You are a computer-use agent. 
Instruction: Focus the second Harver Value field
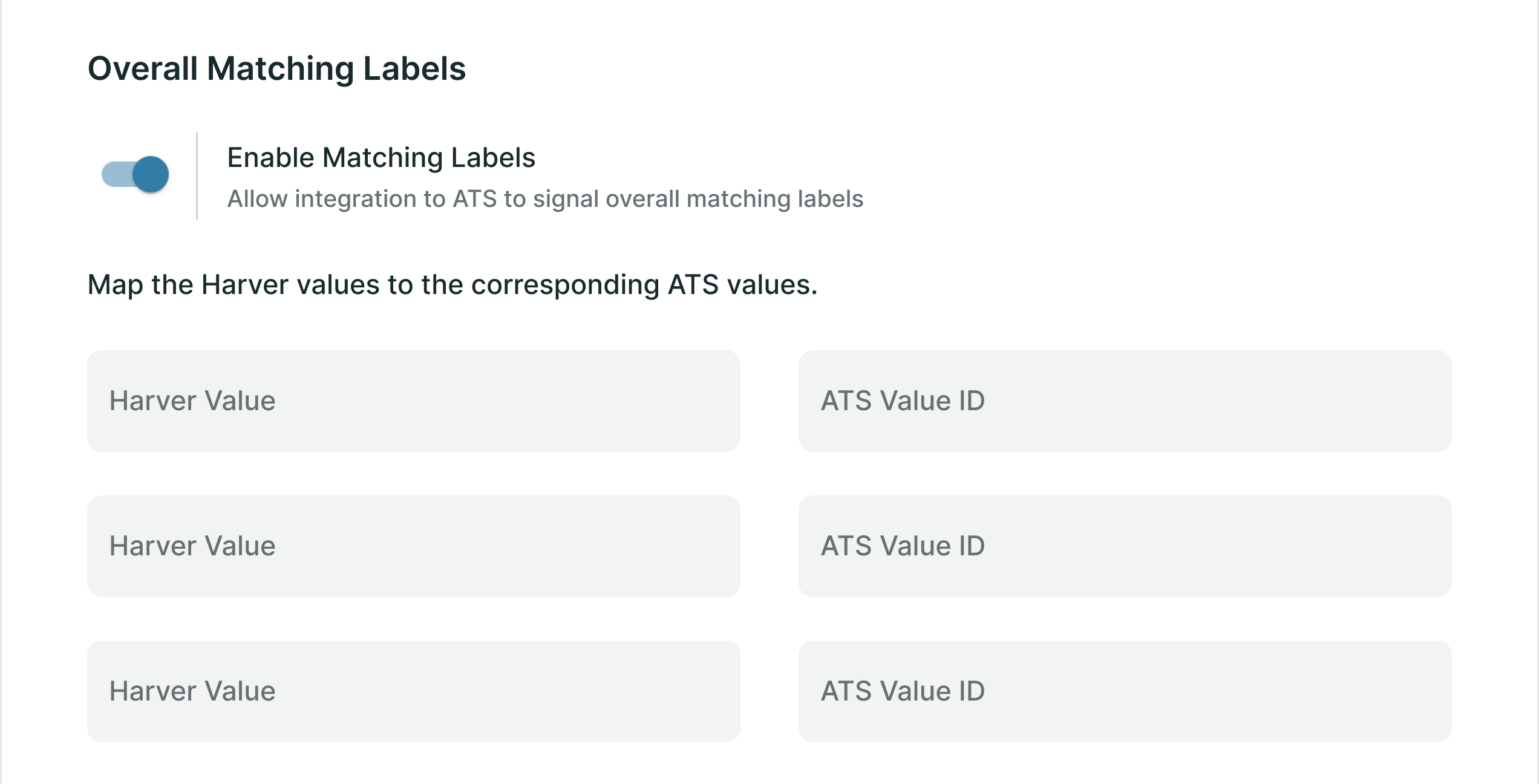coord(413,546)
